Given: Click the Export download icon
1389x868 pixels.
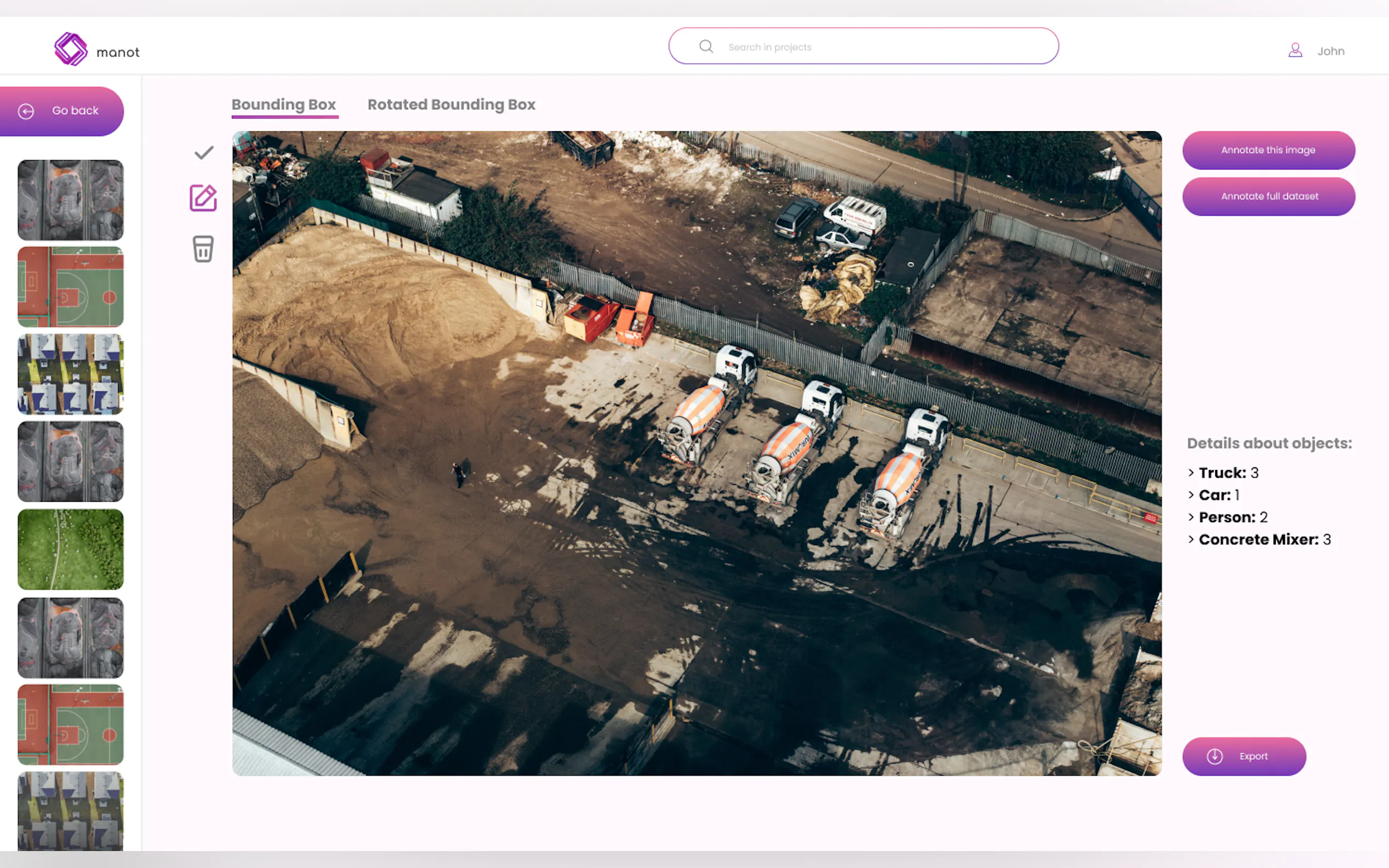Looking at the screenshot, I should click(1214, 756).
